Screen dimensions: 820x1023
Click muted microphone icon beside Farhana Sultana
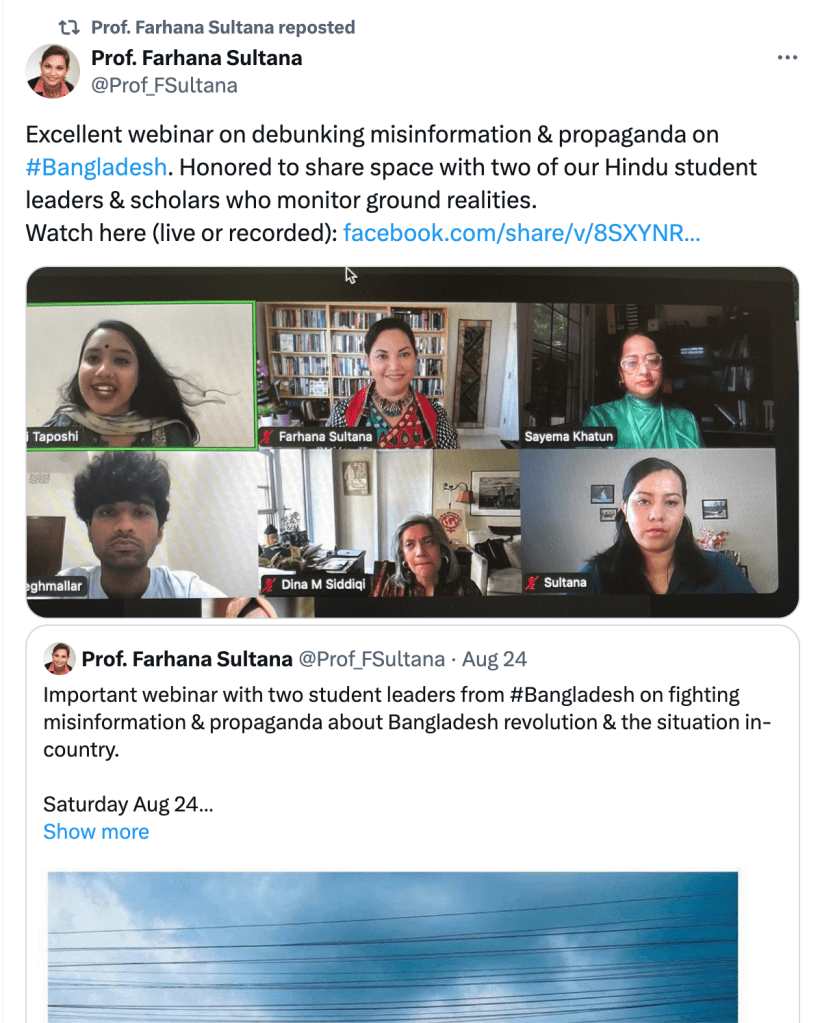pos(267,436)
